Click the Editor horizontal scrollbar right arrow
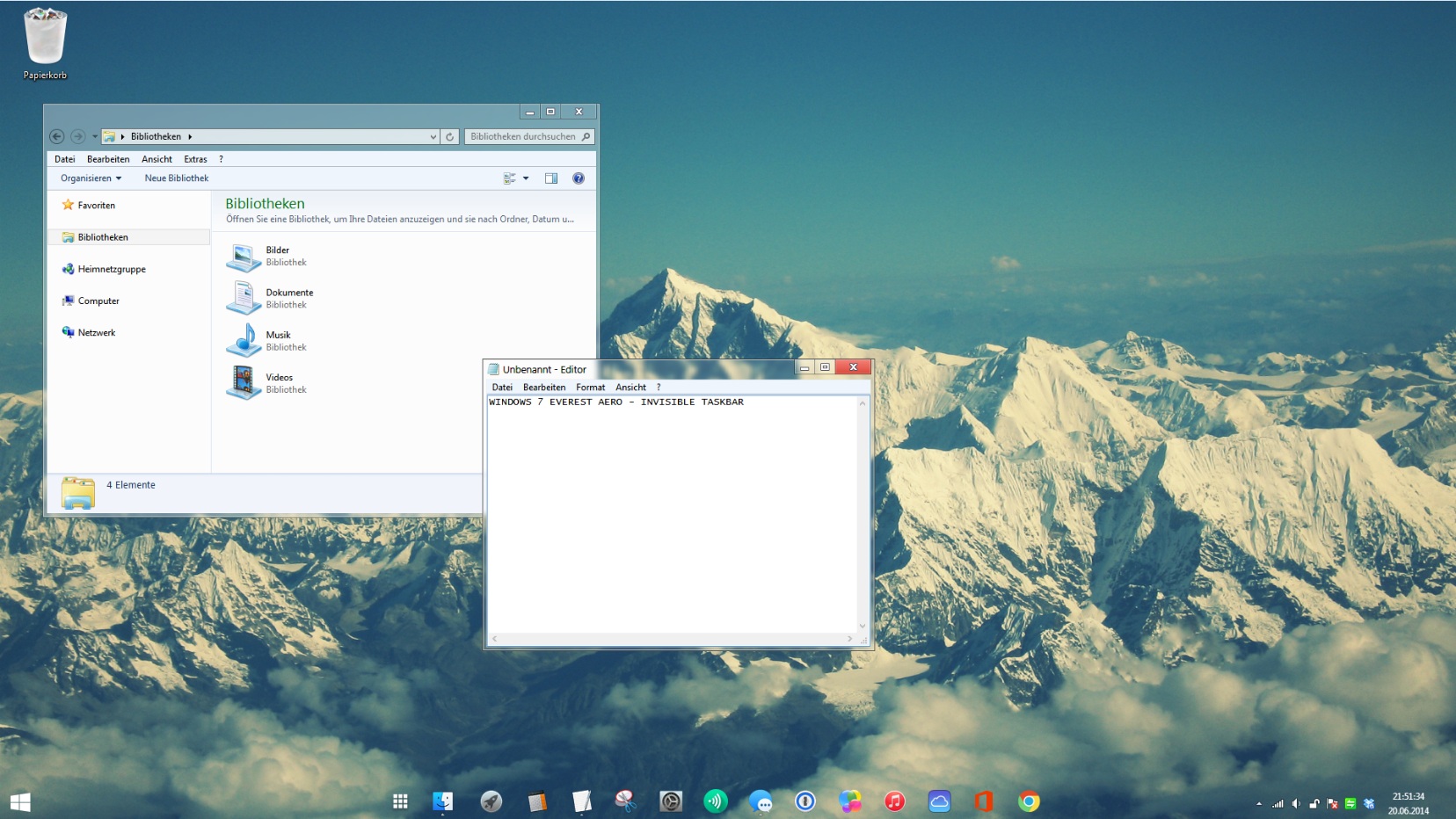 point(850,639)
